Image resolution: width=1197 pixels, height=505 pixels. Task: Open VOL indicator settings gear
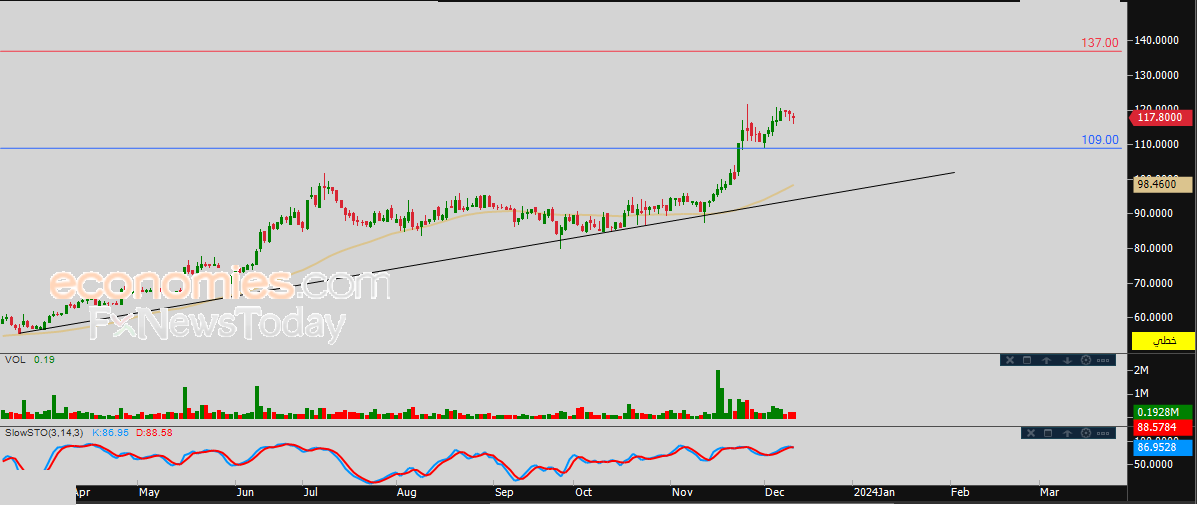pos(1086,360)
